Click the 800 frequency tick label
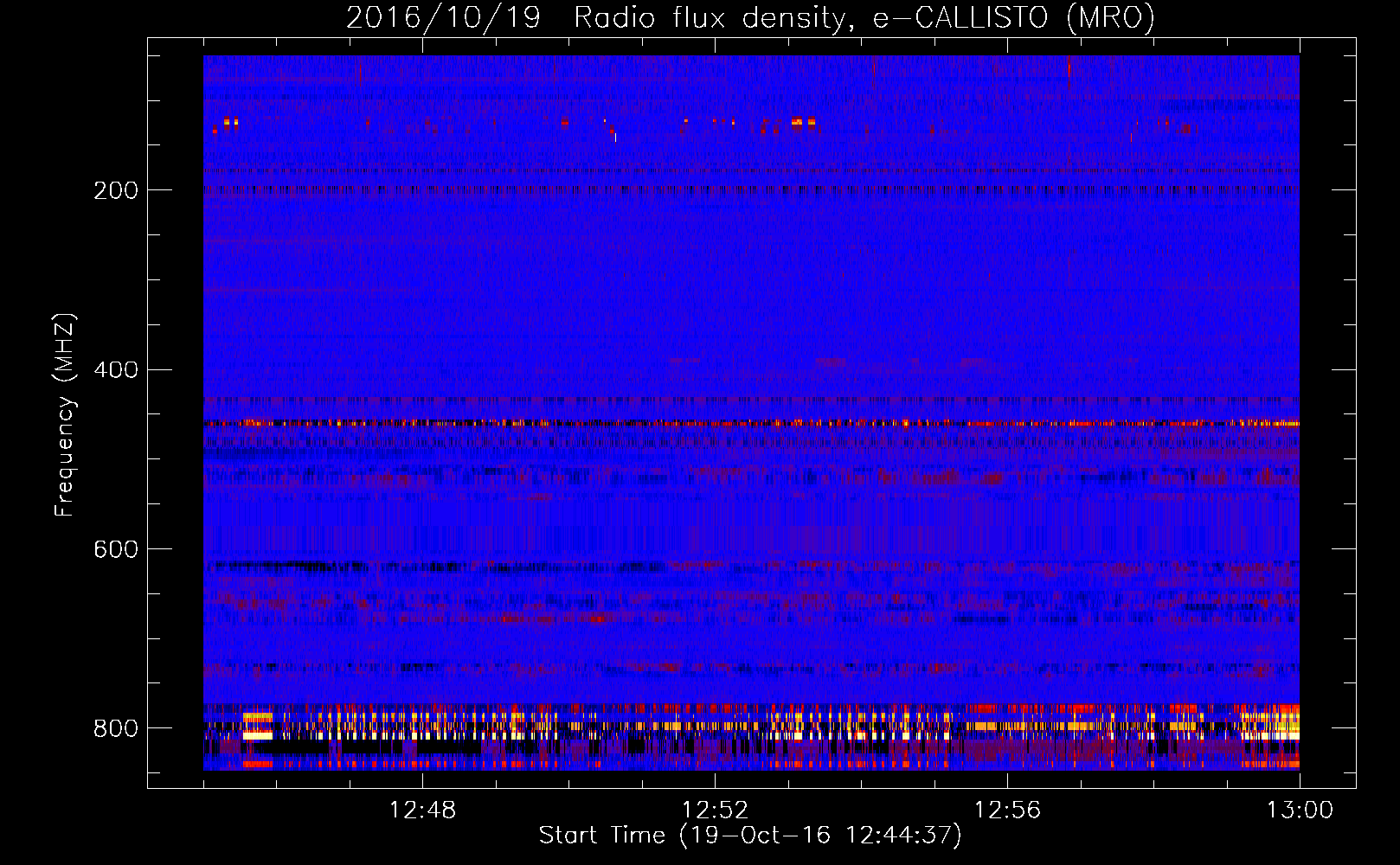Viewport: 1400px width, 865px height. coord(116,729)
